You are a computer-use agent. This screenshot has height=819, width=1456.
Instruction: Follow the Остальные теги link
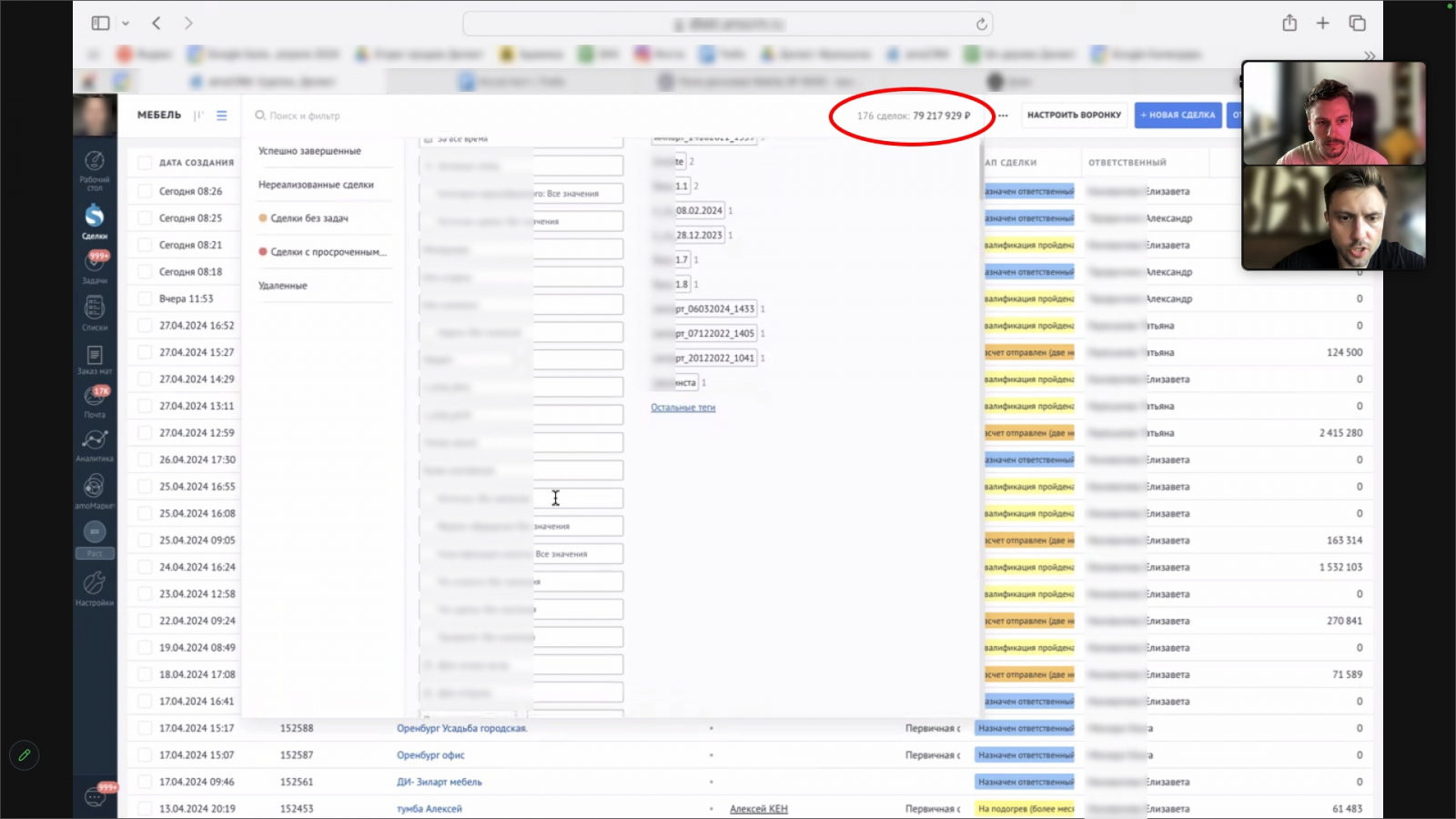point(682,408)
